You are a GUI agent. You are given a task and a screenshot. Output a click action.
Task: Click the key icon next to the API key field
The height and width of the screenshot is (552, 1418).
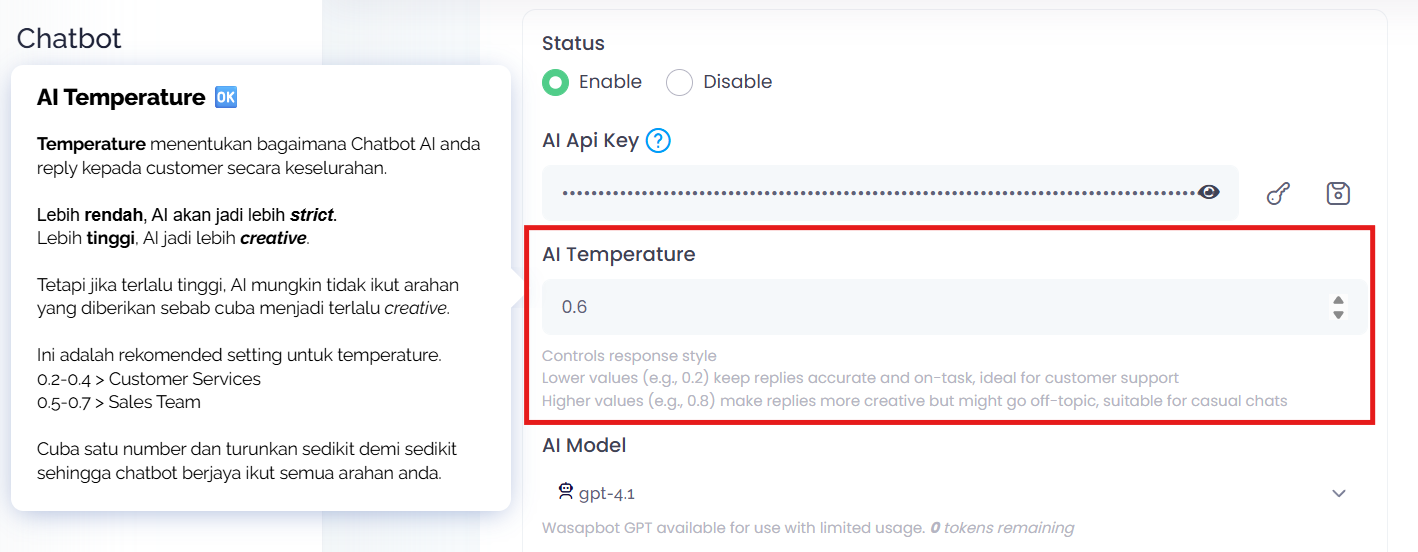coord(1278,193)
